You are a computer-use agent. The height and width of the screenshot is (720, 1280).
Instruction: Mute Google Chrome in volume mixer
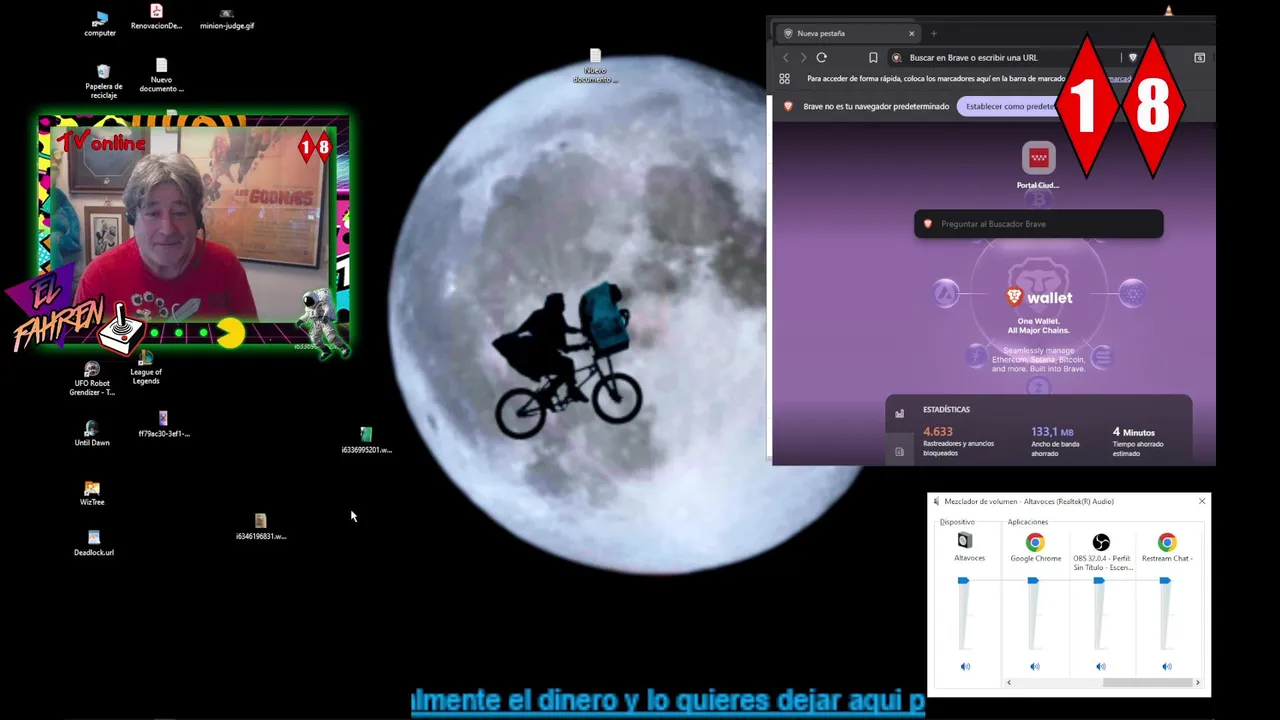point(1035,666)
